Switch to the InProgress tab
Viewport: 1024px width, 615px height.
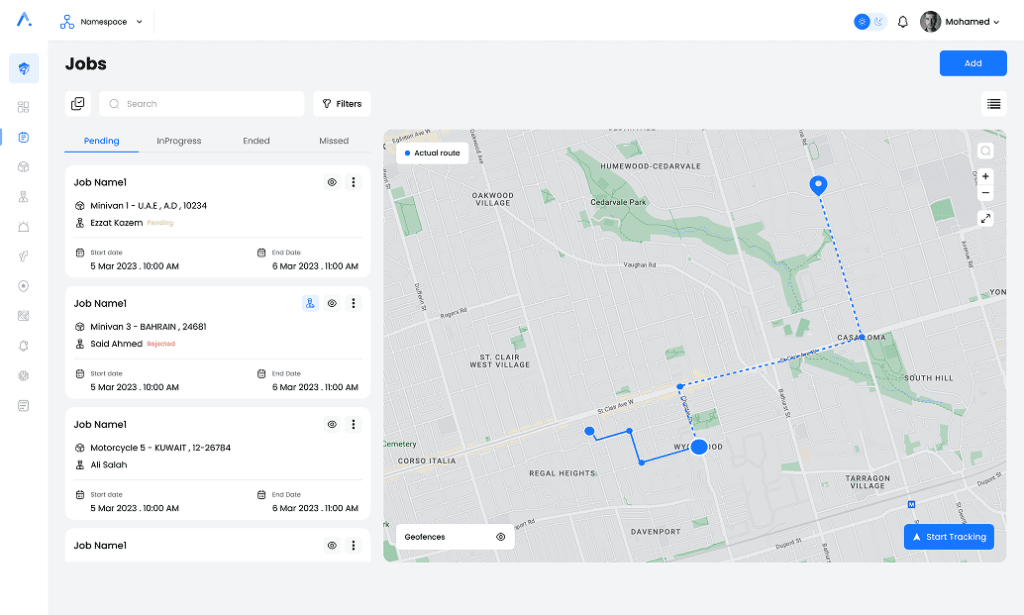coord(179,141)
